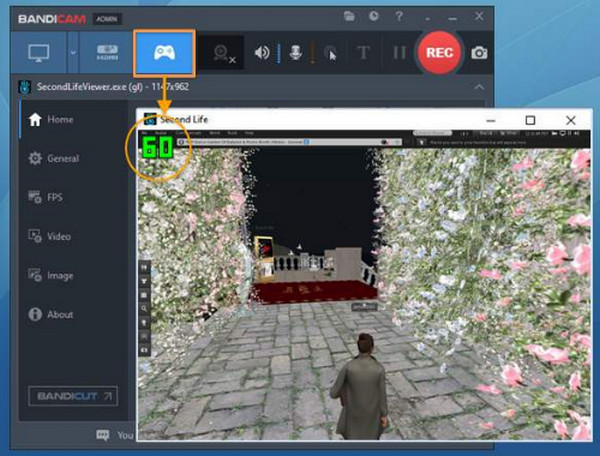600x456 pixels.
Task: Select Game Recording mode gamepad icon
Action: pyautogui.click(x=165, y=53)
